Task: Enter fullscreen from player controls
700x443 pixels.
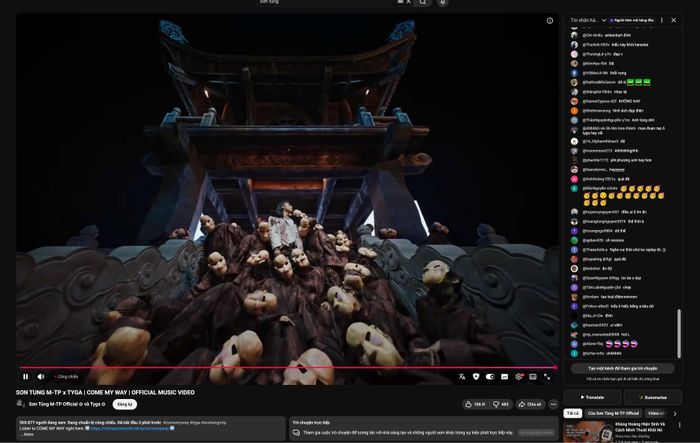Action: click(x=547, y=376)
